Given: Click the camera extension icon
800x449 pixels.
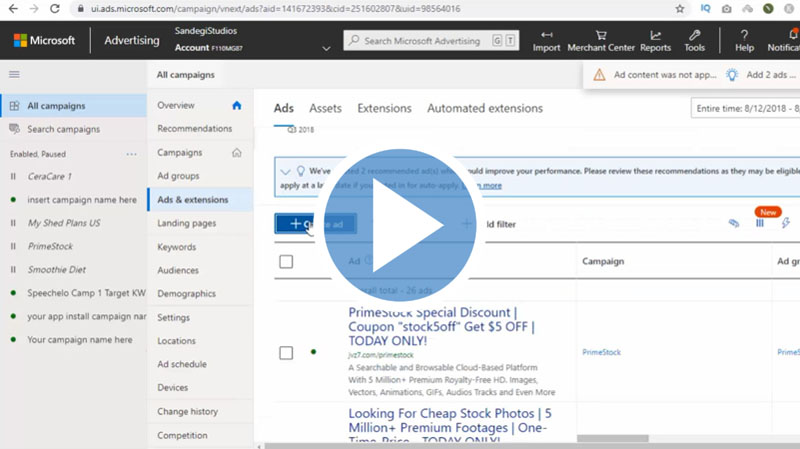Looking at the screenshot, I should coord(727,9).
